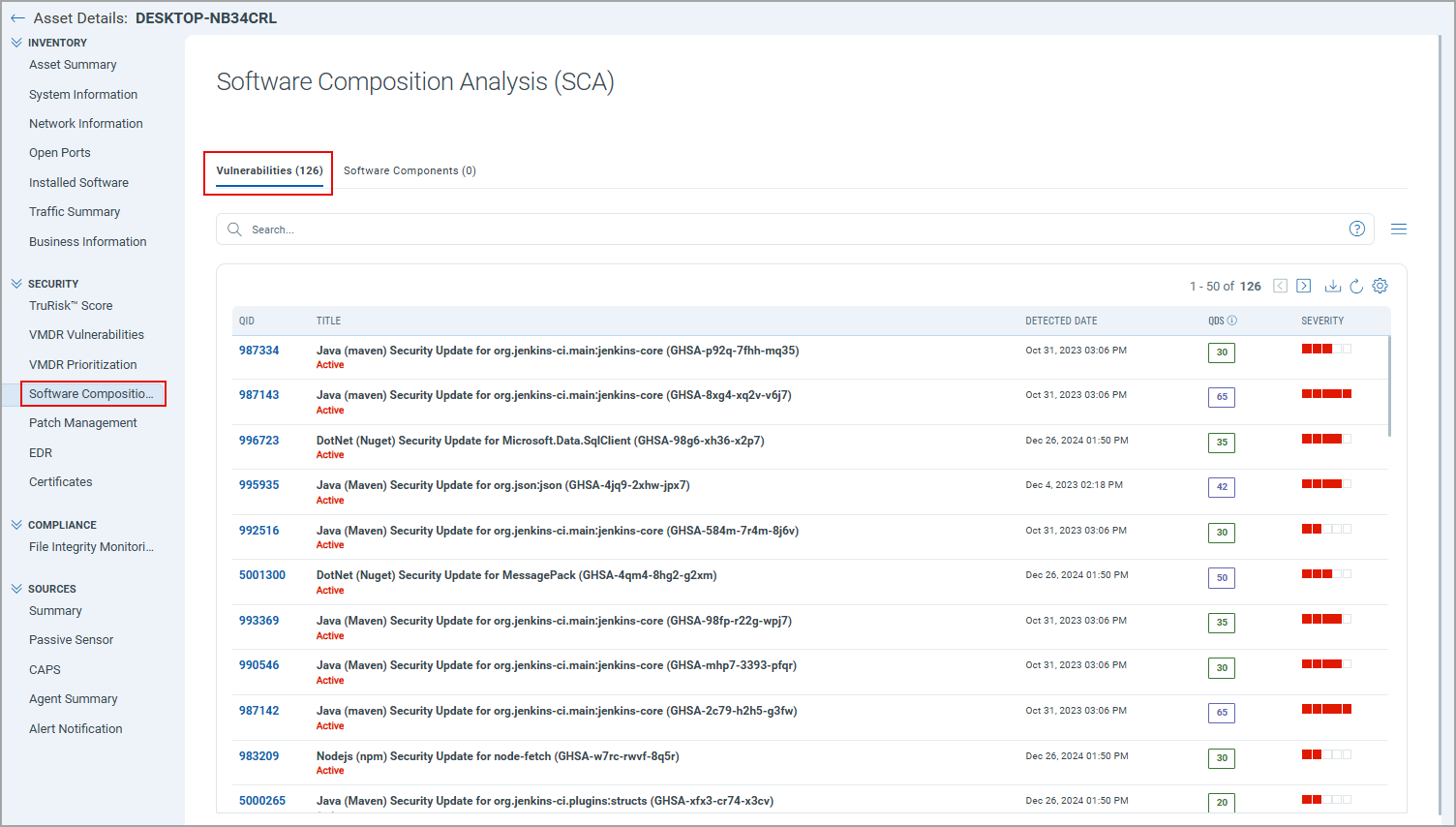Collapse the INVENTORY section
This screenshot has height=827, width=1456.
point(16,43)
